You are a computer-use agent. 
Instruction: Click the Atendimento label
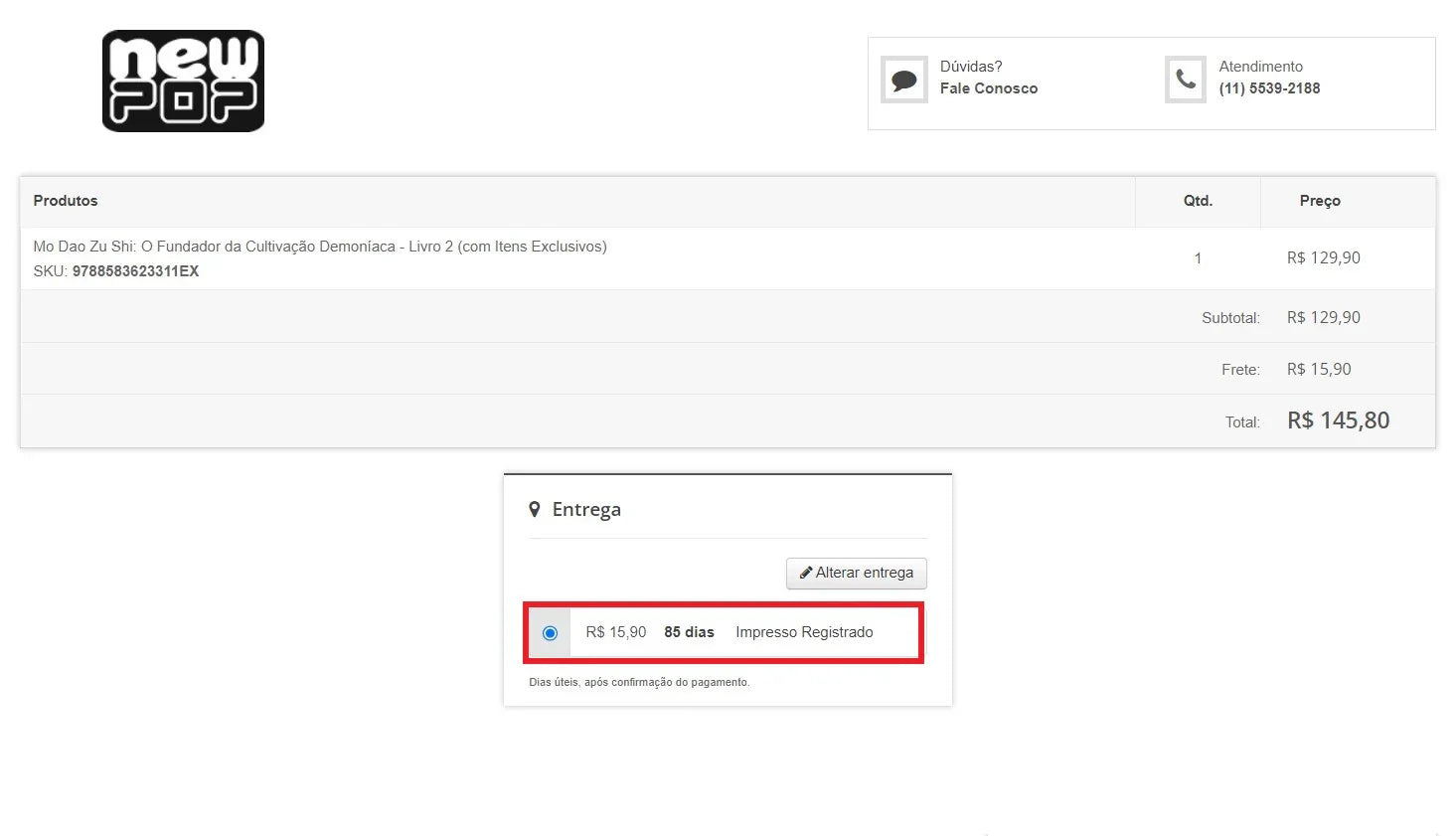pyautogui.click(x=1260, y=67)
